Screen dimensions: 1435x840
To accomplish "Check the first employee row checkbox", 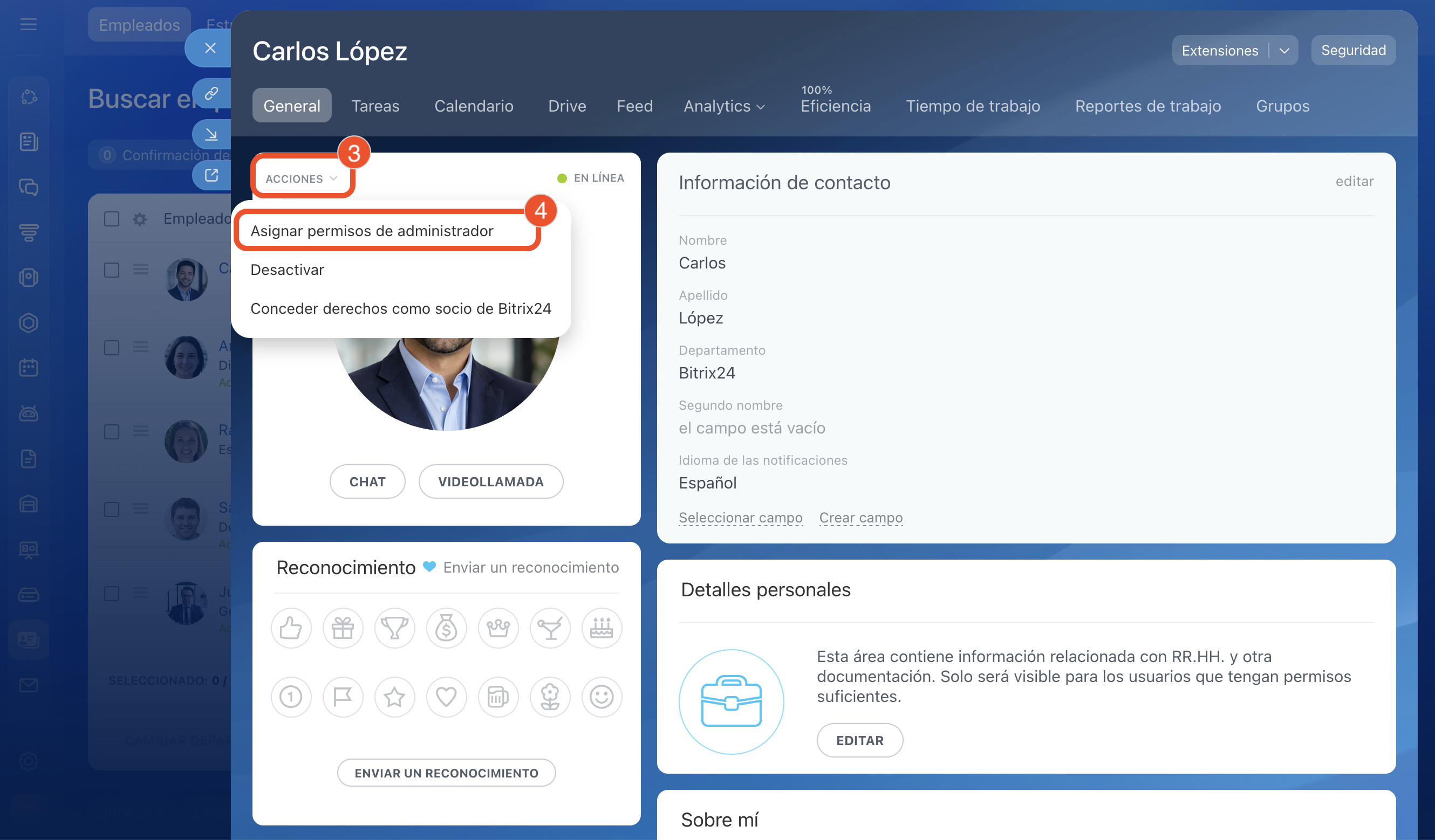I will tap(112, 269).
